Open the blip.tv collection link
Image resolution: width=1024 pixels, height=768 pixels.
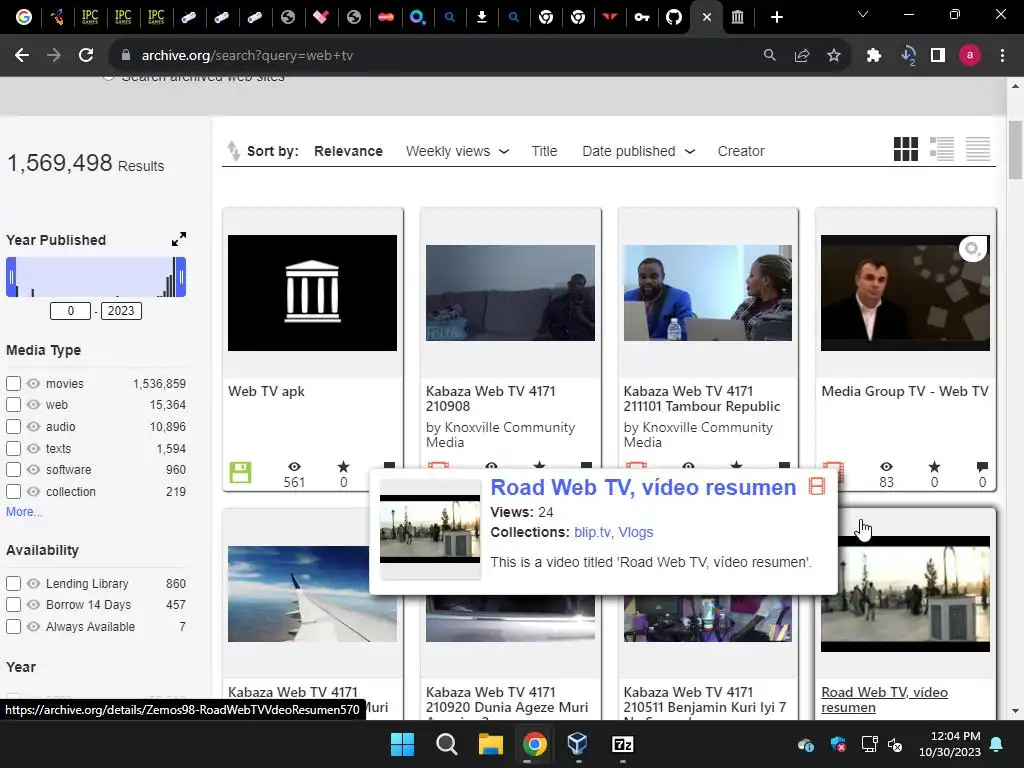coord(592,532)
